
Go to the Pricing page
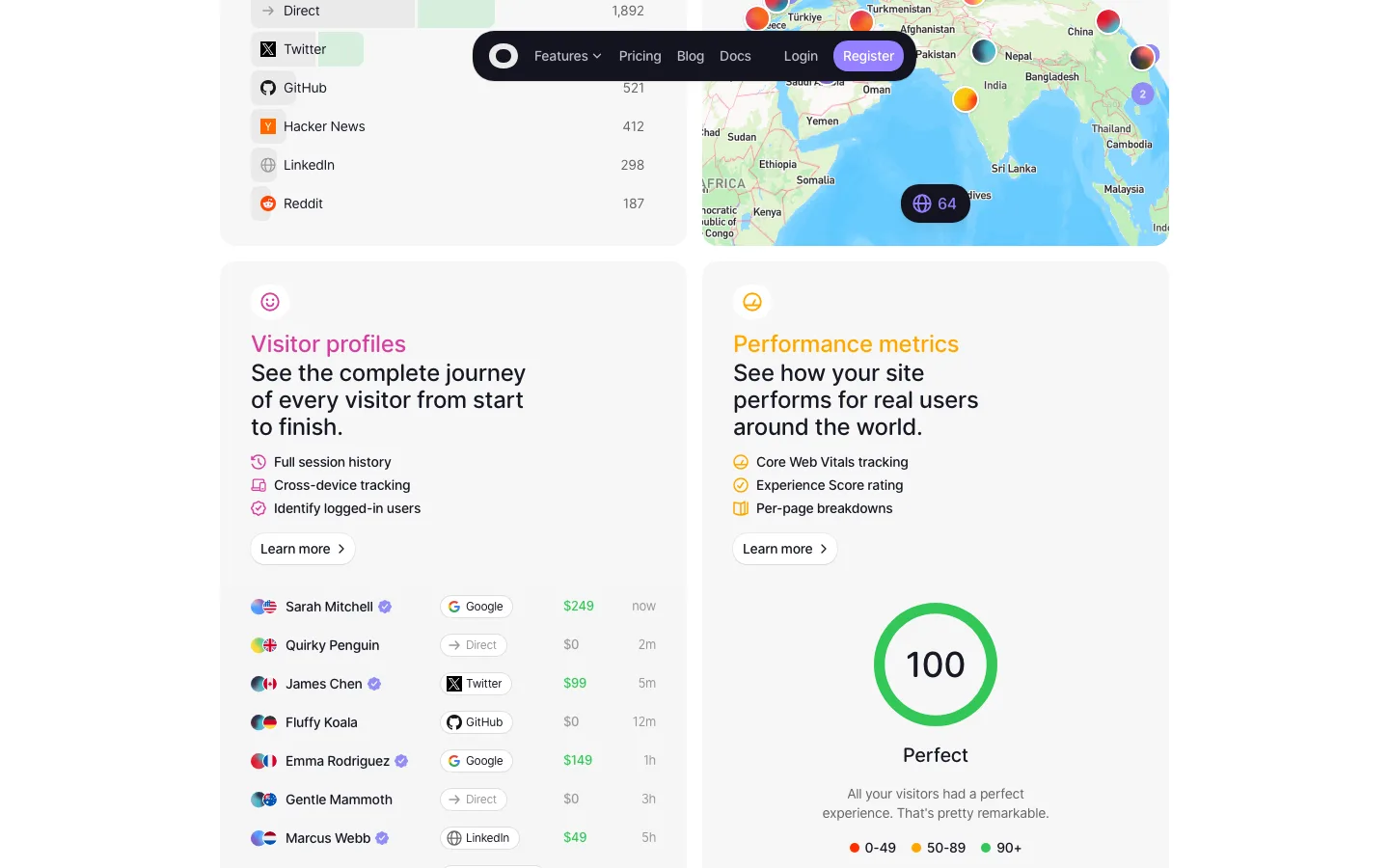640,56
